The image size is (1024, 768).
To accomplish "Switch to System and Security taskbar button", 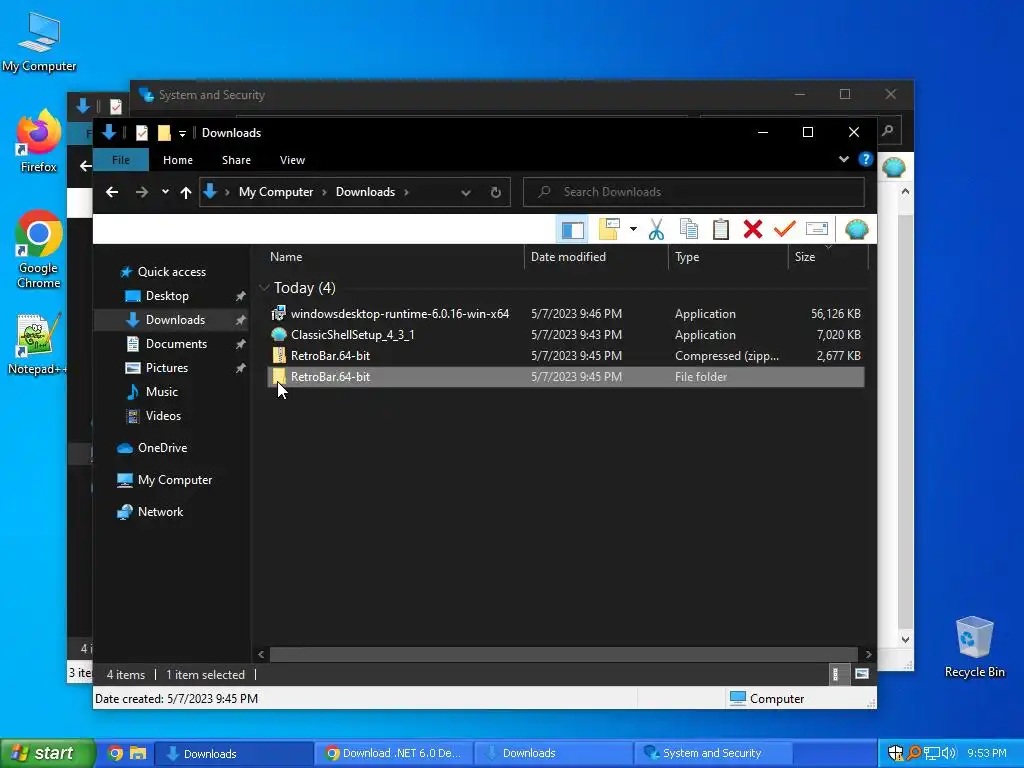I will [712, 753].
